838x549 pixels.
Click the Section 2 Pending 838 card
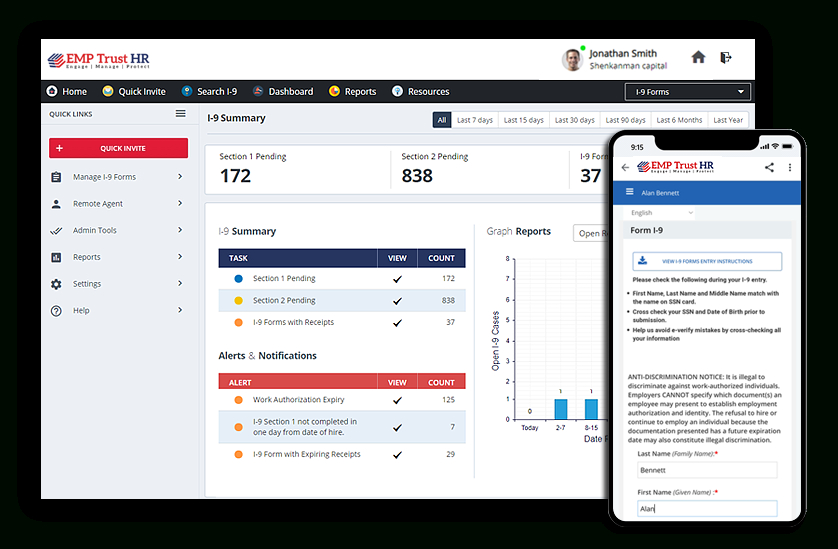[480, 169]
